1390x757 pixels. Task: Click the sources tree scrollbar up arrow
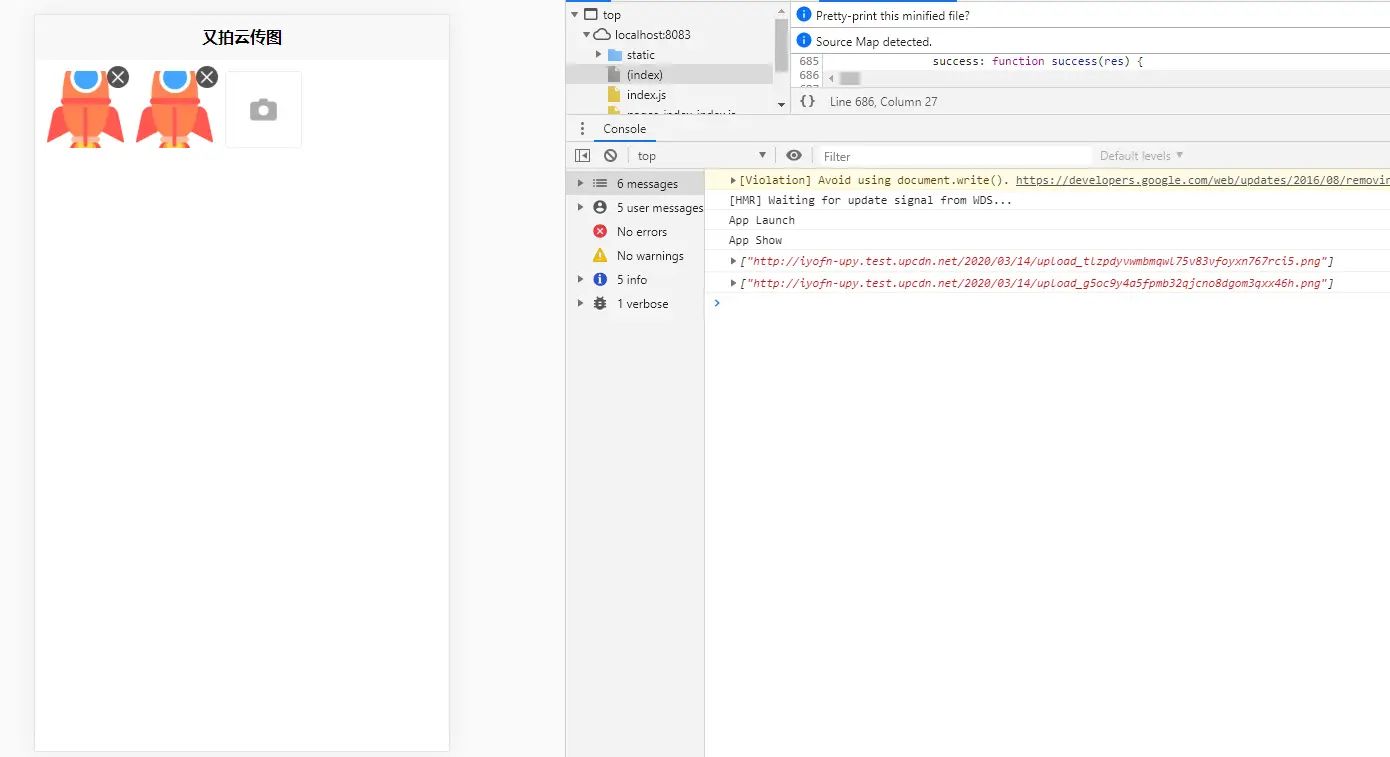coord(781,11)
